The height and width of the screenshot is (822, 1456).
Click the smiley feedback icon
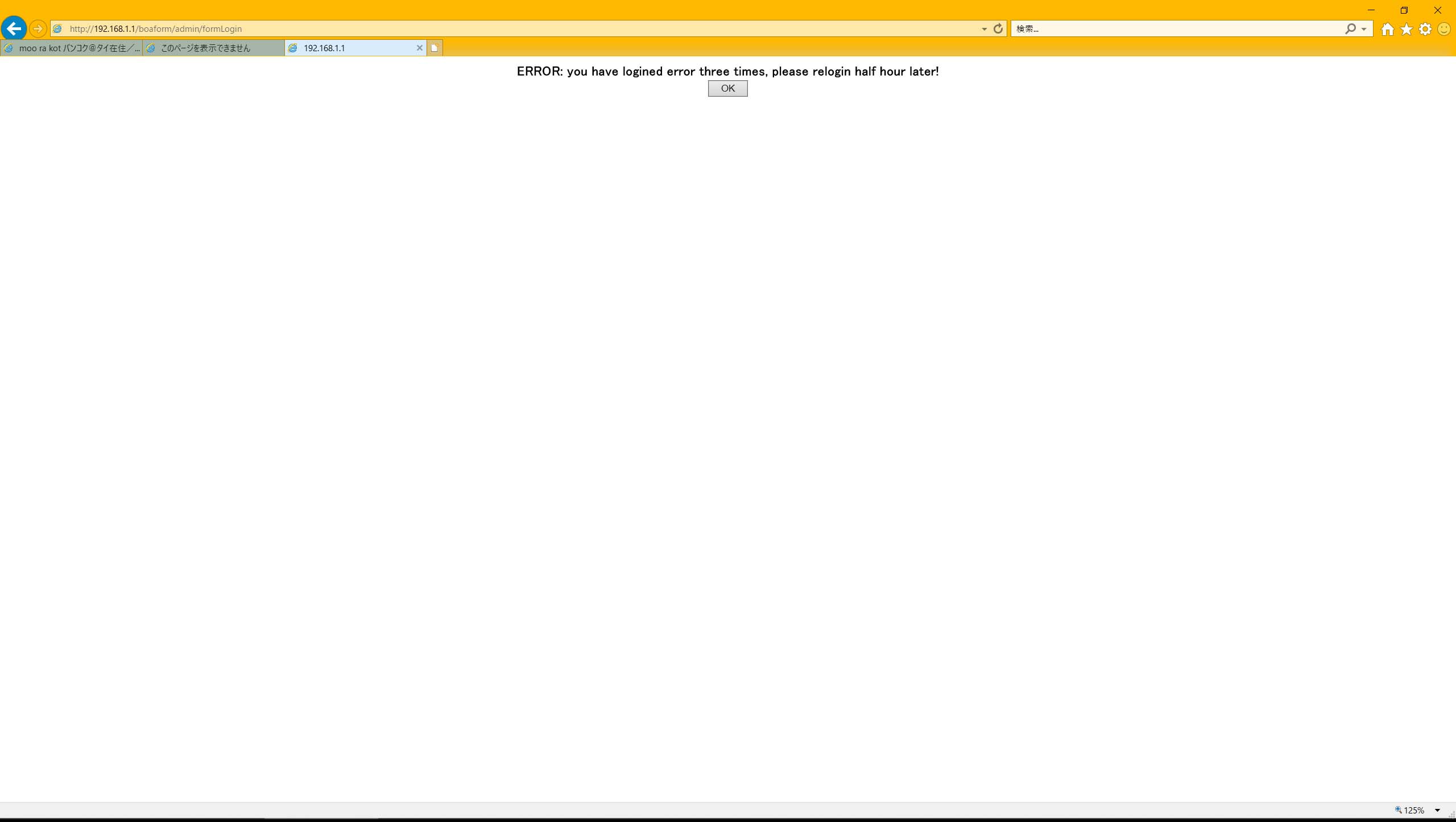1444,29
